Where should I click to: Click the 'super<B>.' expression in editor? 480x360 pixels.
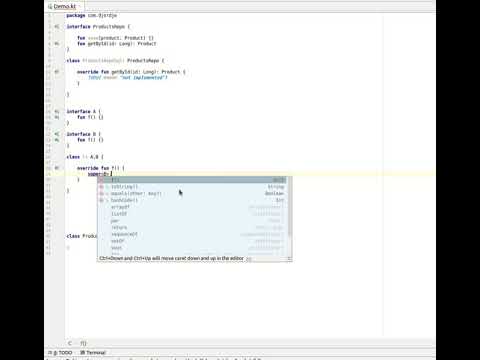pyautogui.click(x=99, y=174)
